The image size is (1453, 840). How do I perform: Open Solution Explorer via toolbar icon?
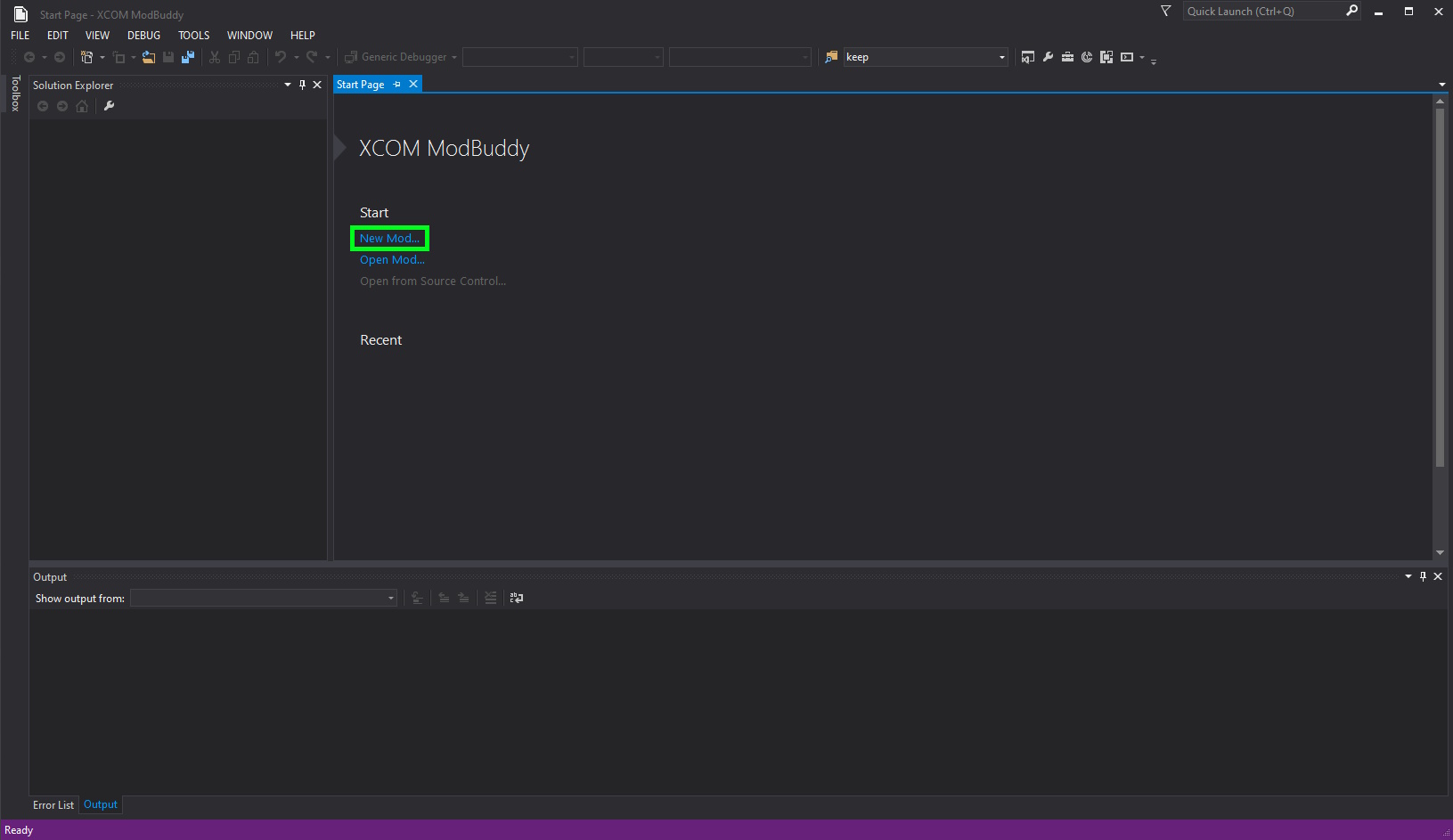1028,57
